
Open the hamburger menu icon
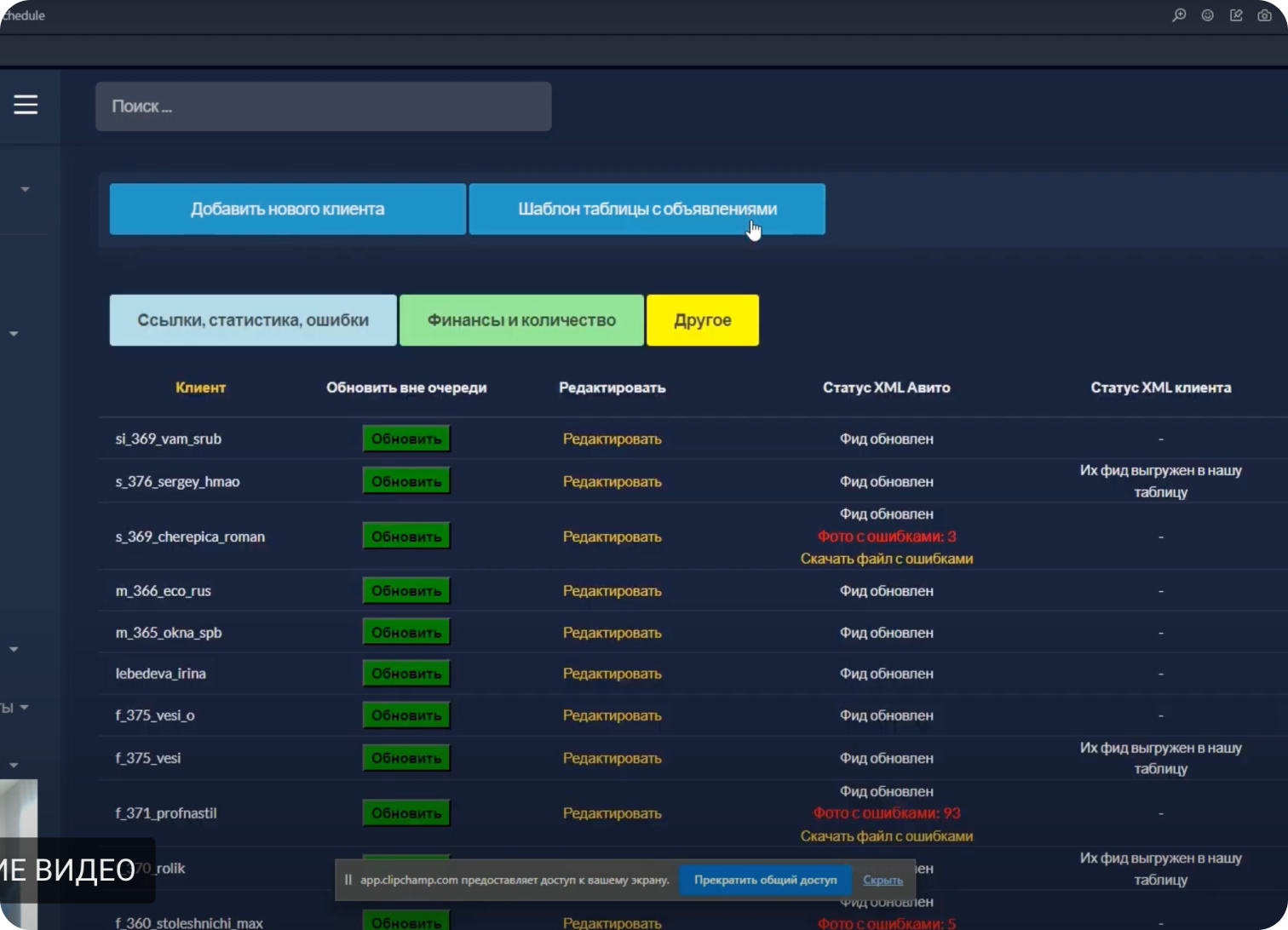pos(26,105)
